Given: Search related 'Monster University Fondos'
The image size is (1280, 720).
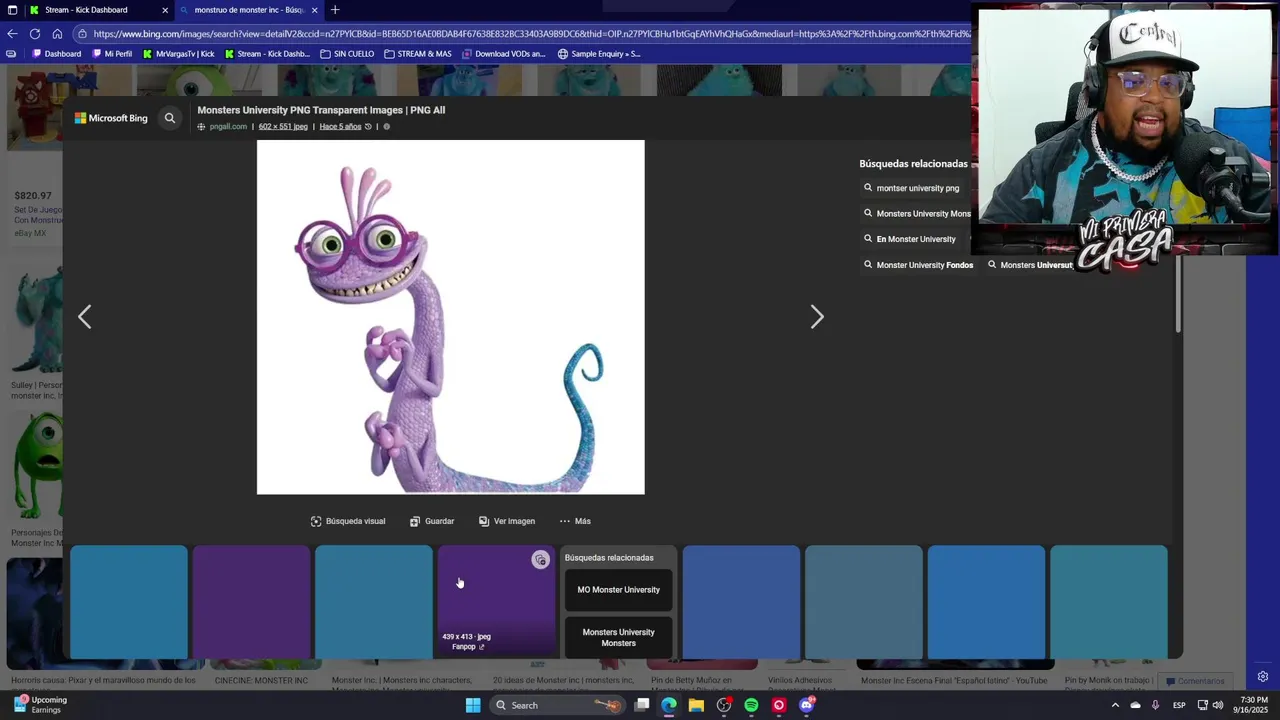Looking at the screenshot, I should pos(919,265).
